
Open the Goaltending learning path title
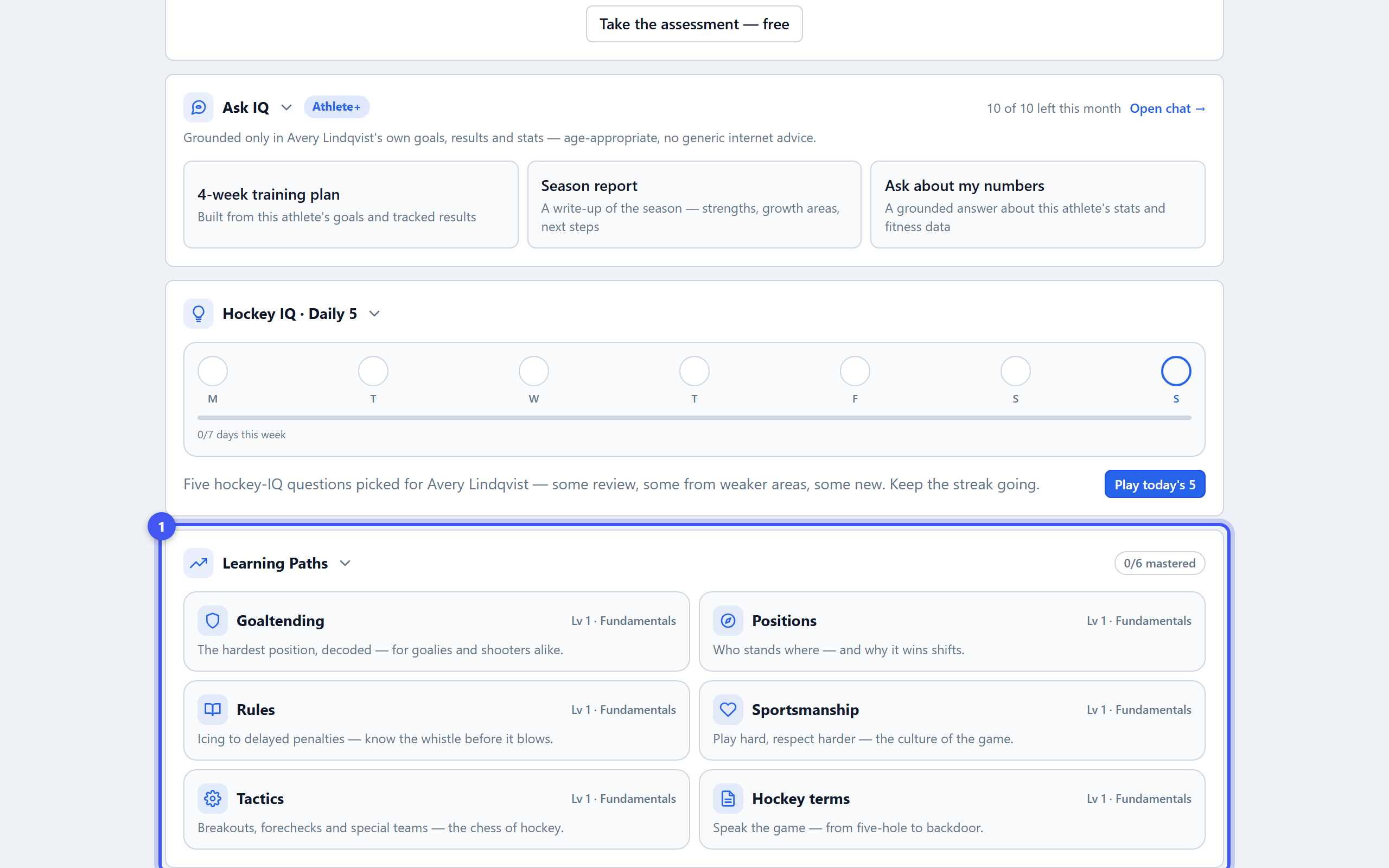point(280,621)
